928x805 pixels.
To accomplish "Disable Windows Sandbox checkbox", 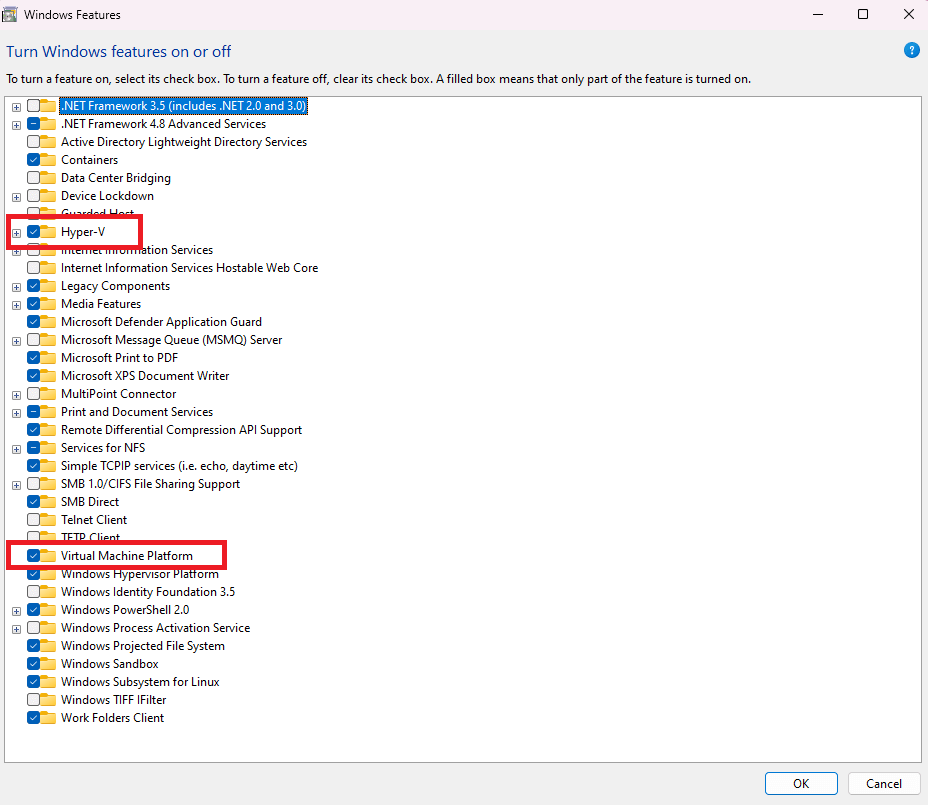I will click(x=34, y=664).
